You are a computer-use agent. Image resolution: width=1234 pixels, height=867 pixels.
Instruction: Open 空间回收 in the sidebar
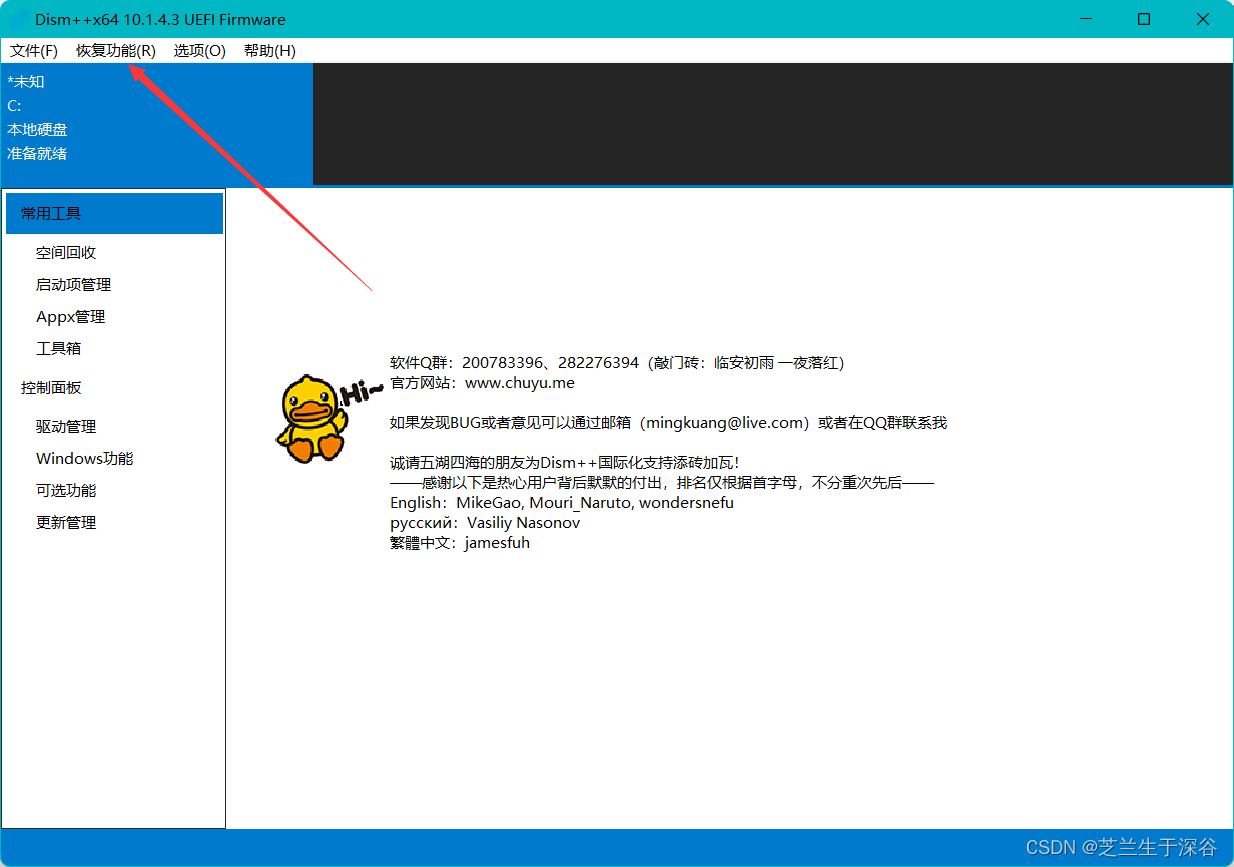pos(66,253)
